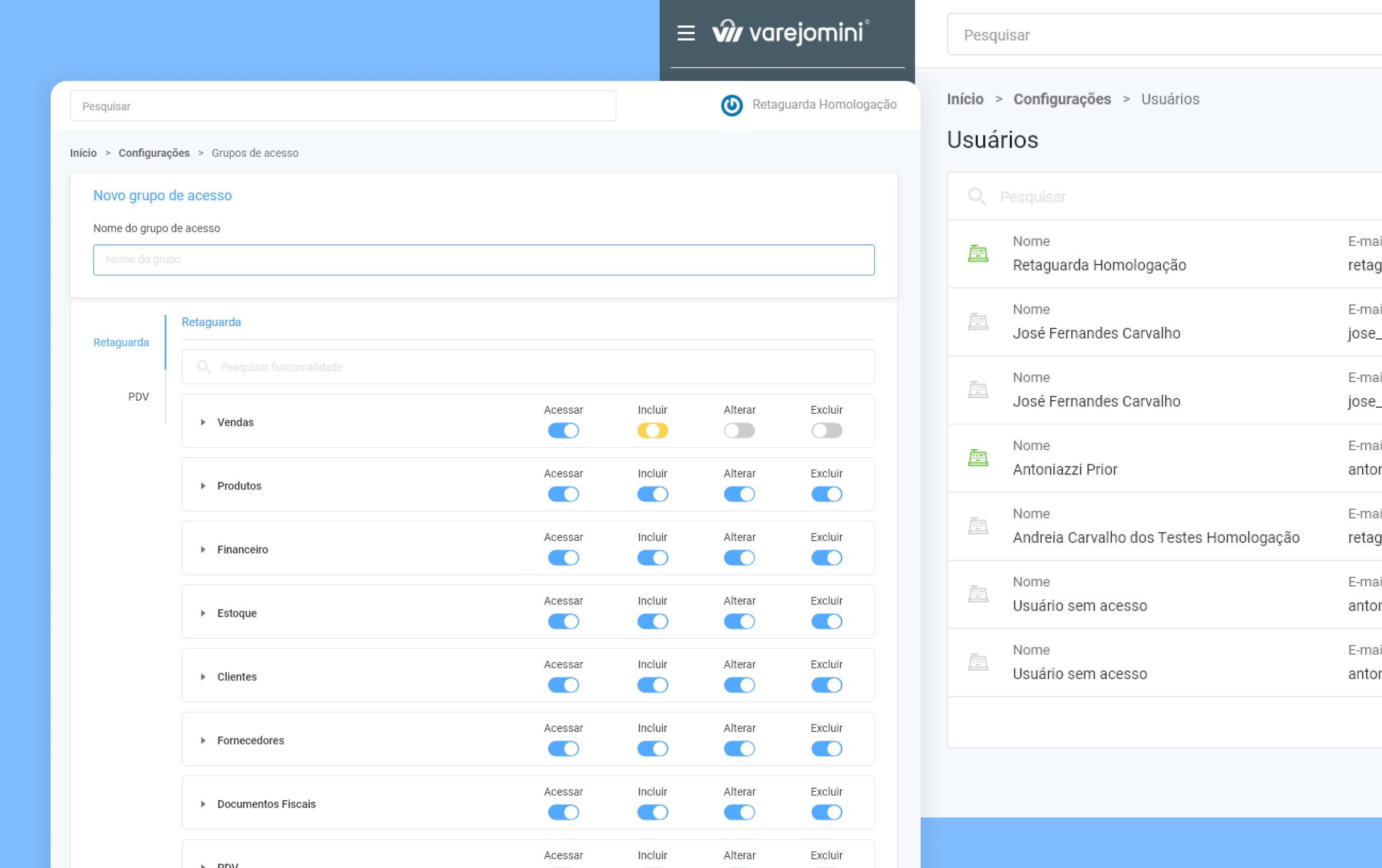Expand the Documentos Fiscais row
The height and width of the screenshot is (868, 1382).
coord(203,804)
